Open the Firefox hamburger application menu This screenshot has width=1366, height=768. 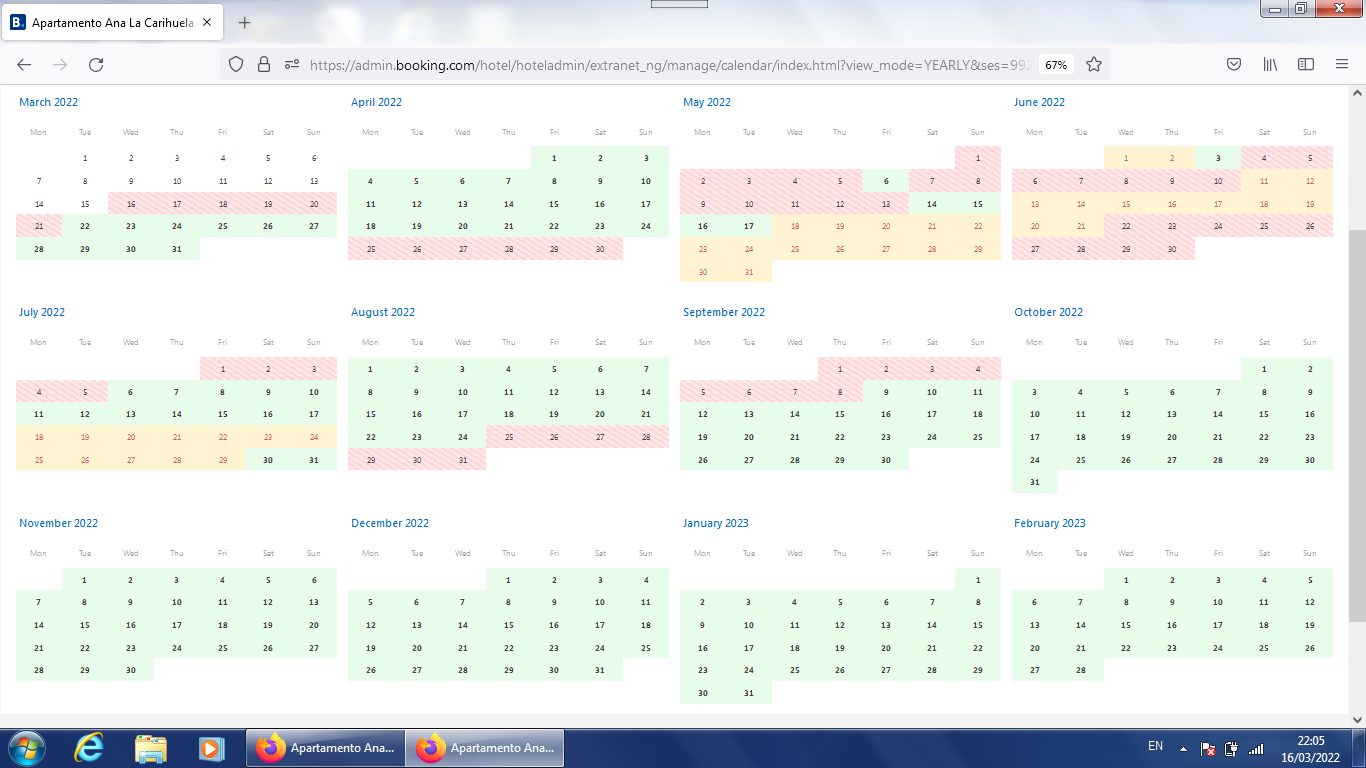(1342, 64)
